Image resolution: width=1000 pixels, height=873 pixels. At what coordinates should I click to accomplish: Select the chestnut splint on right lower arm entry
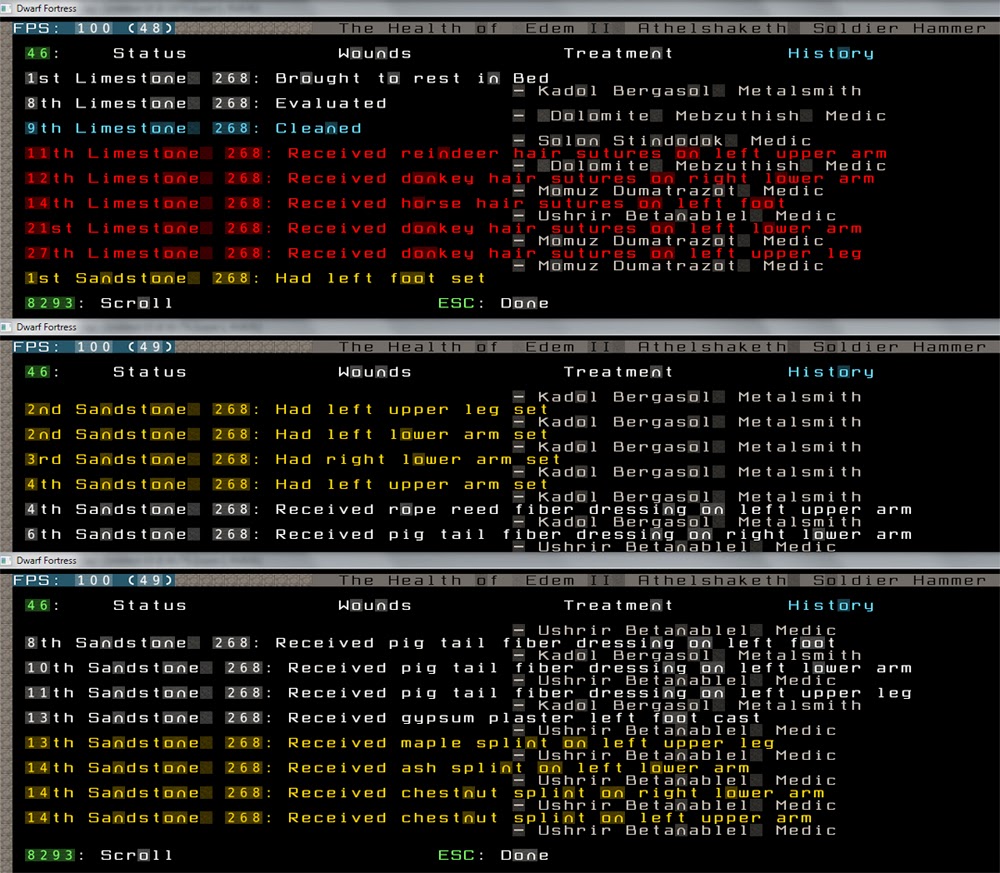tap(425, 793)
